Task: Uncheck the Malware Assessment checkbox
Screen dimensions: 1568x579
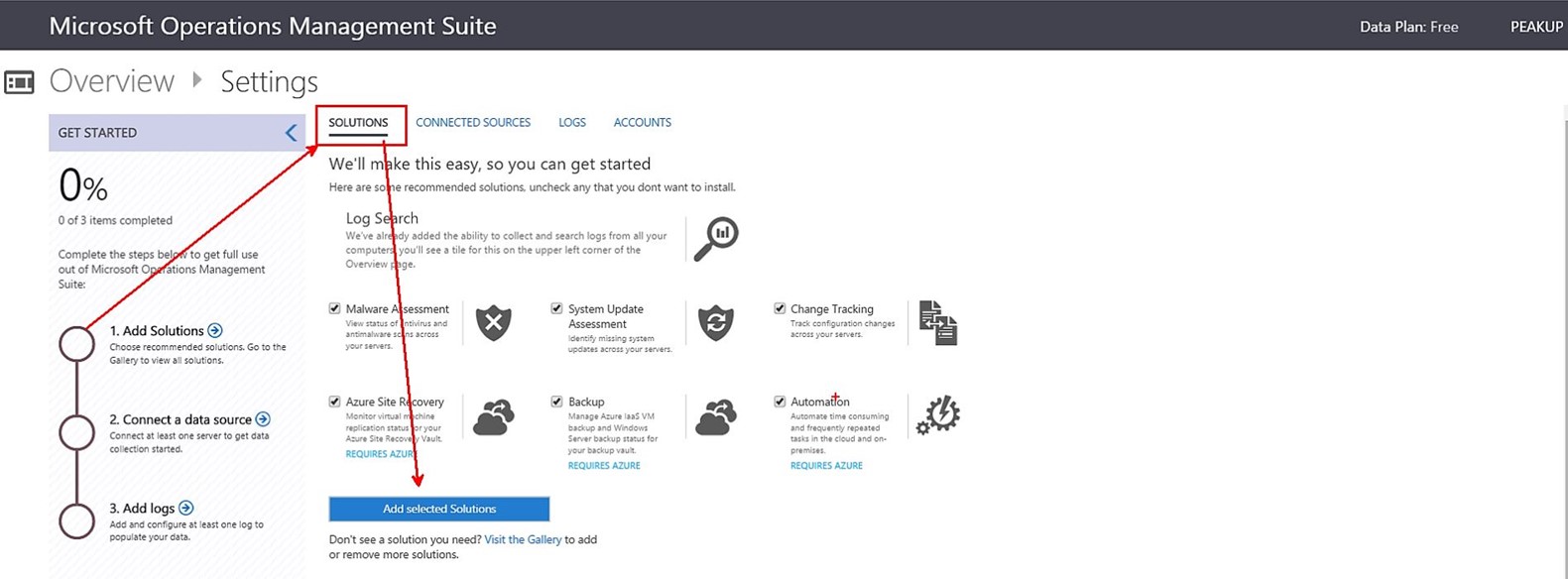Action: click(x=335, y=308)
